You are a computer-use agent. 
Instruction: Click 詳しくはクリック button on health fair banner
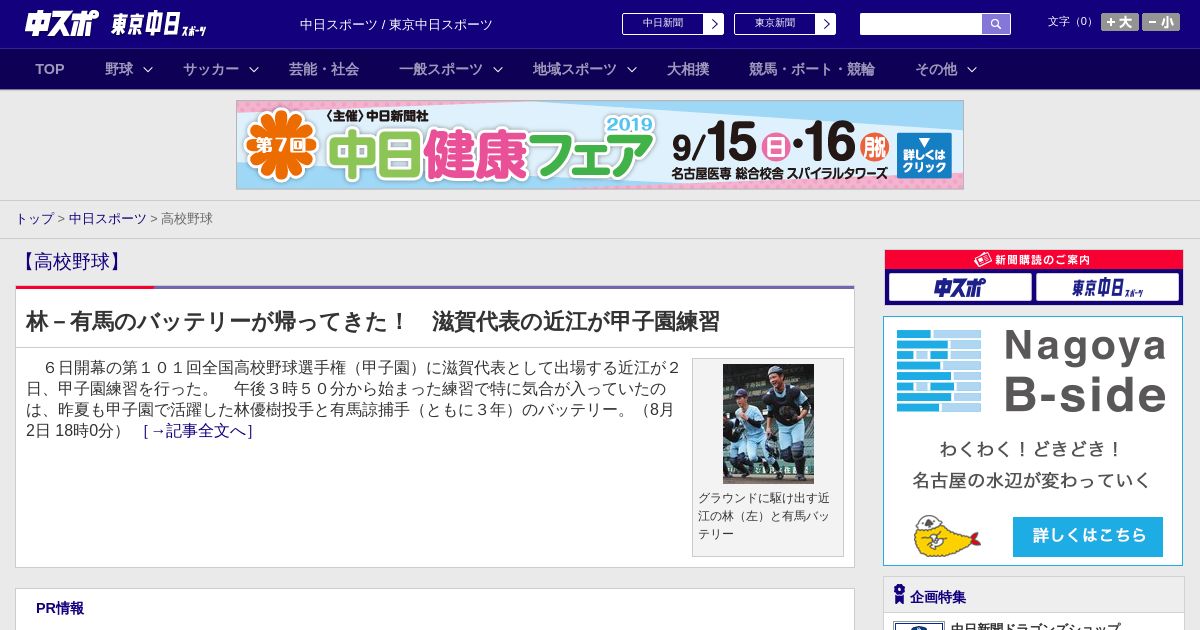(x=924, y=155)
